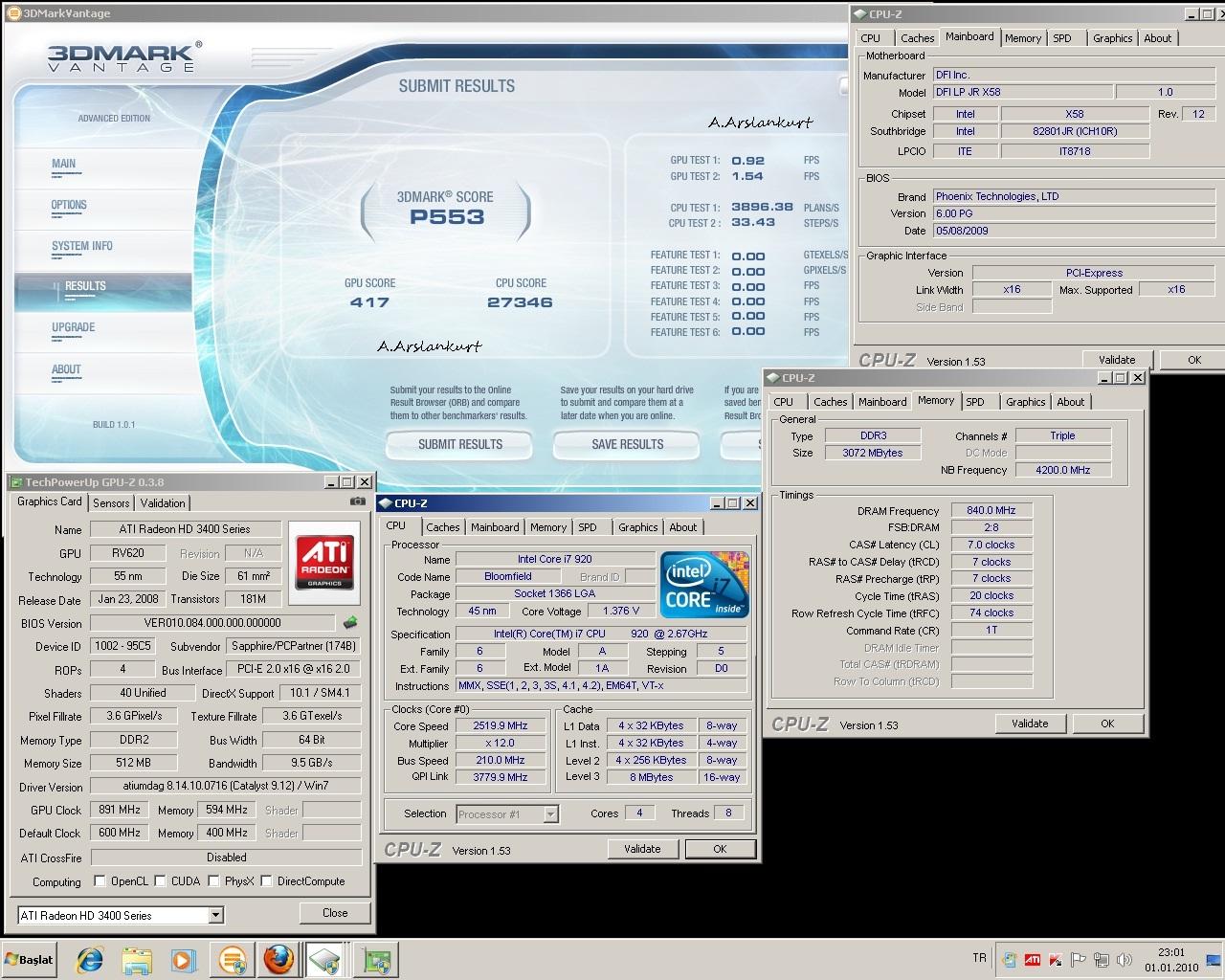Enable the PhysX checkbox in GPU-Z

(213, 880)
